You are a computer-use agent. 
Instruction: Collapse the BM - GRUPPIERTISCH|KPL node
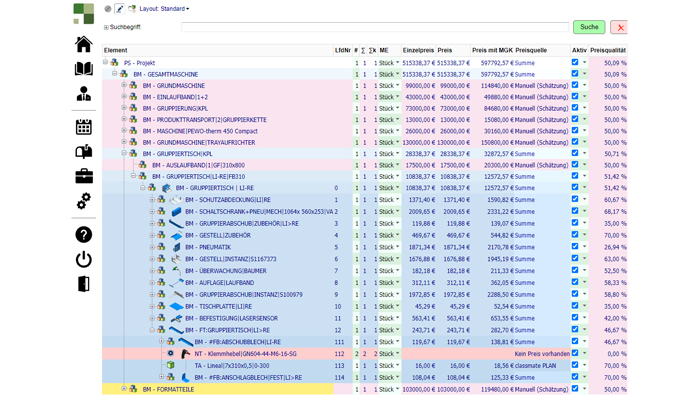pyautogui.click(x=124, y=153)
